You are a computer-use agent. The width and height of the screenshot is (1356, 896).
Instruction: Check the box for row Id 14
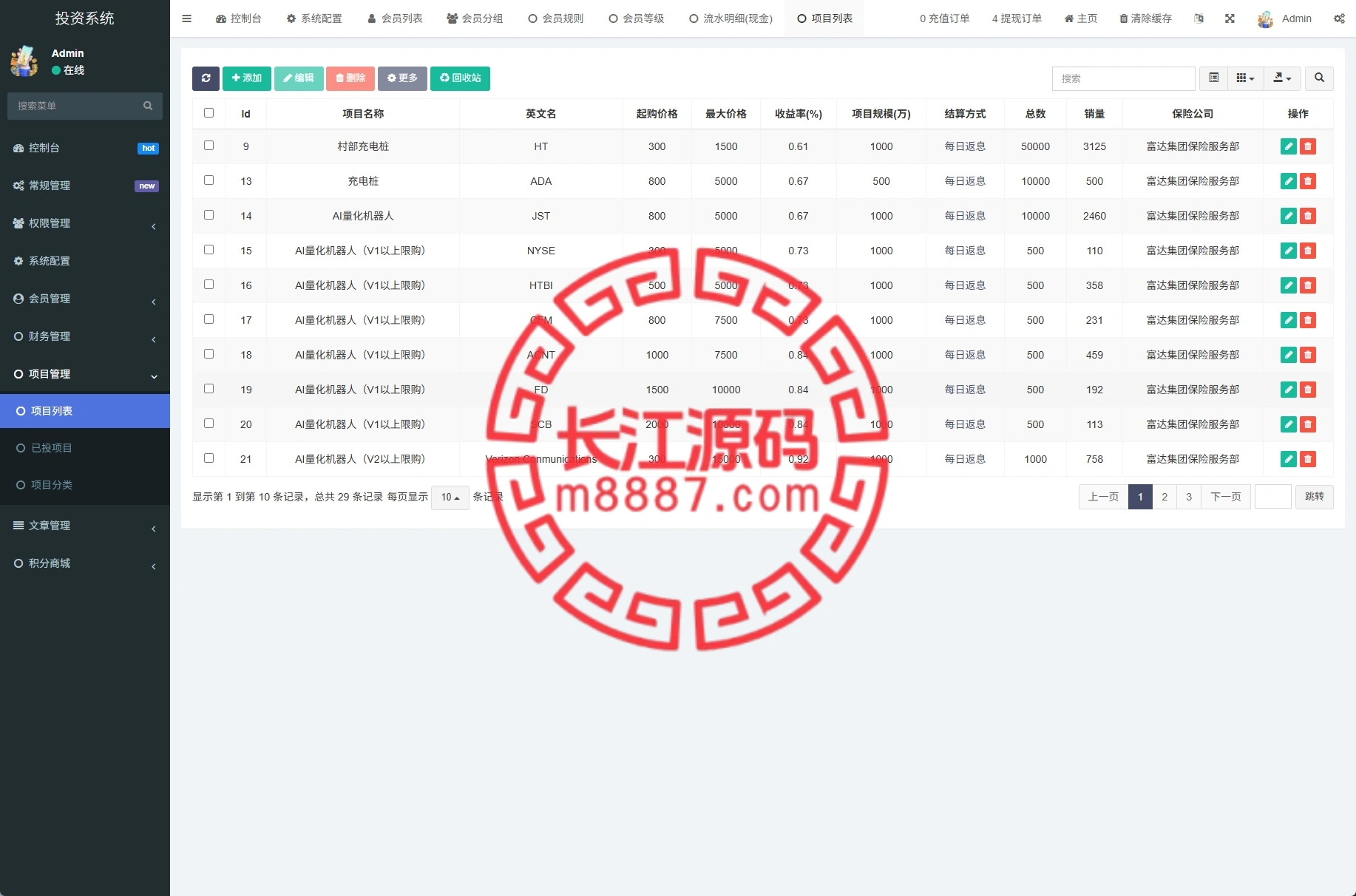click(x=209, y=215)
